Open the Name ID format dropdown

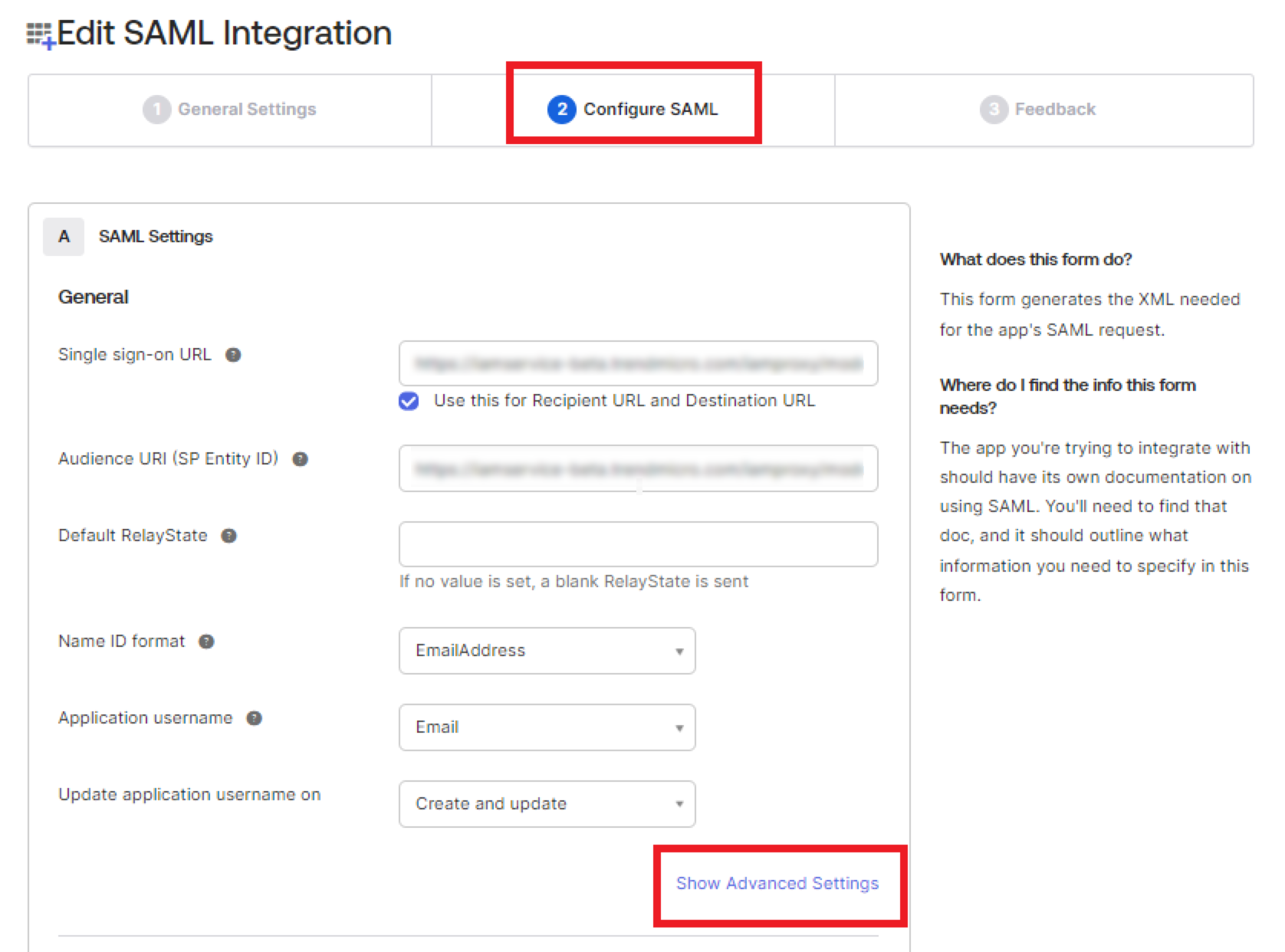(547, 651)
